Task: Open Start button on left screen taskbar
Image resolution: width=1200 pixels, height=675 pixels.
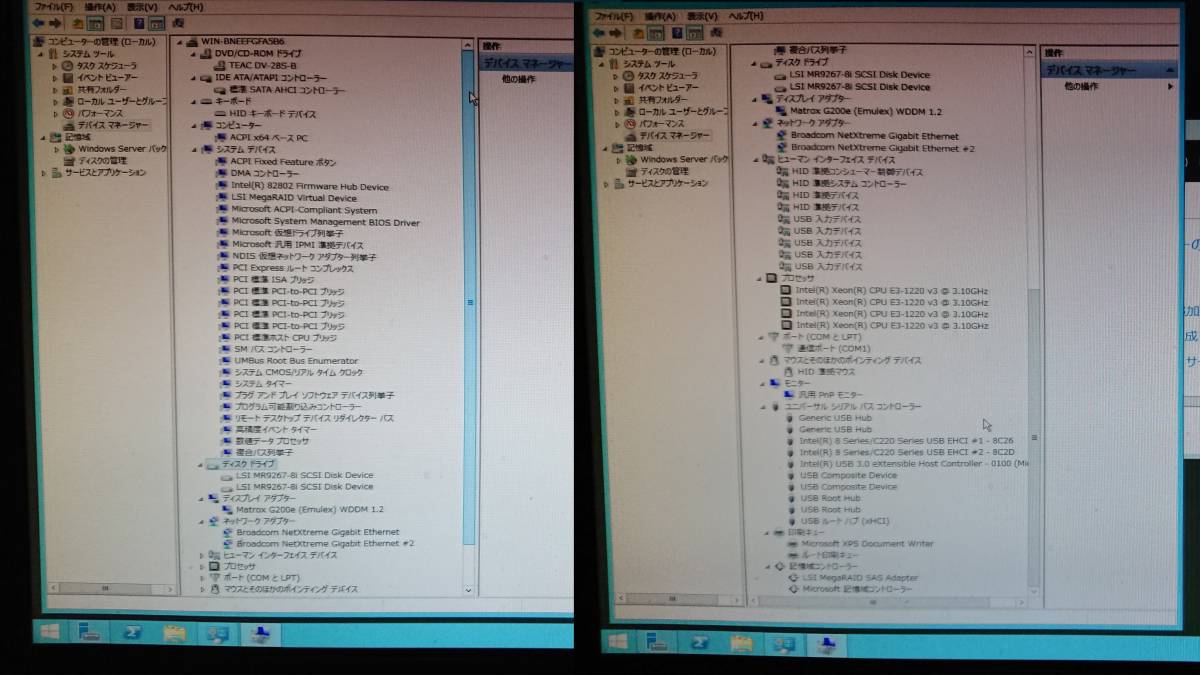Action: [x=48, y=632]
